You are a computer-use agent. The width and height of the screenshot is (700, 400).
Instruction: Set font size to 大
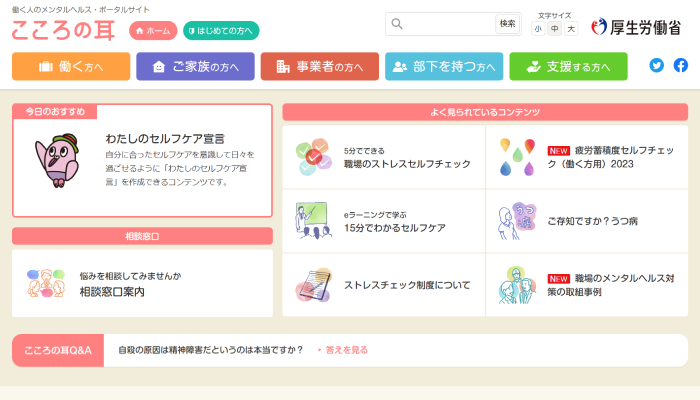click(x=571, y=29)
